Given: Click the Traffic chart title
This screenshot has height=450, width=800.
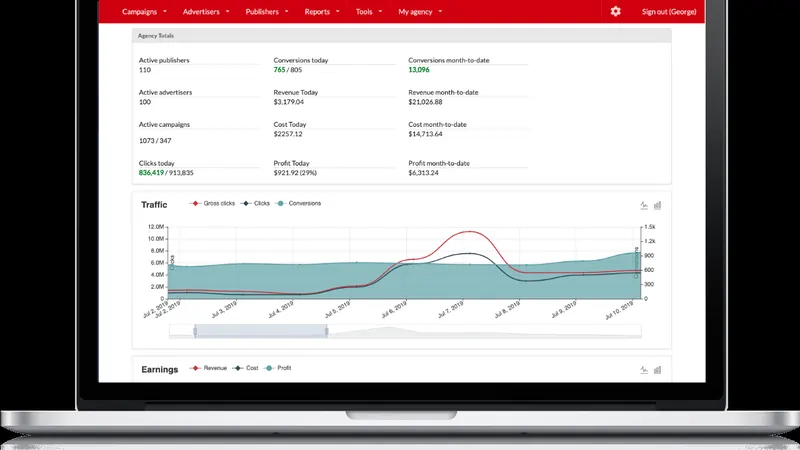Looking at the screenshot, I should [x=154, y=205].
